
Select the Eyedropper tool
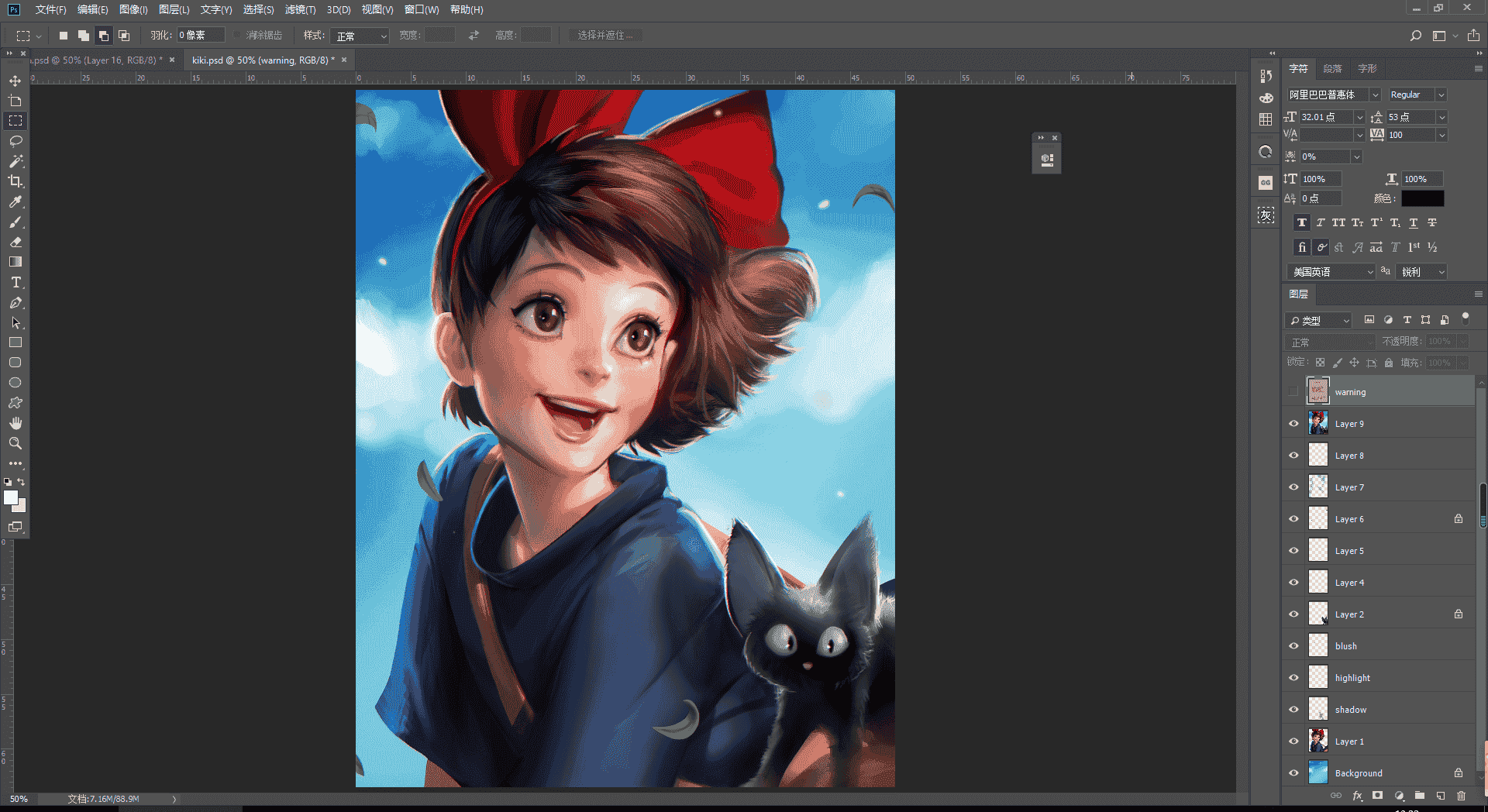pos(15,201)
